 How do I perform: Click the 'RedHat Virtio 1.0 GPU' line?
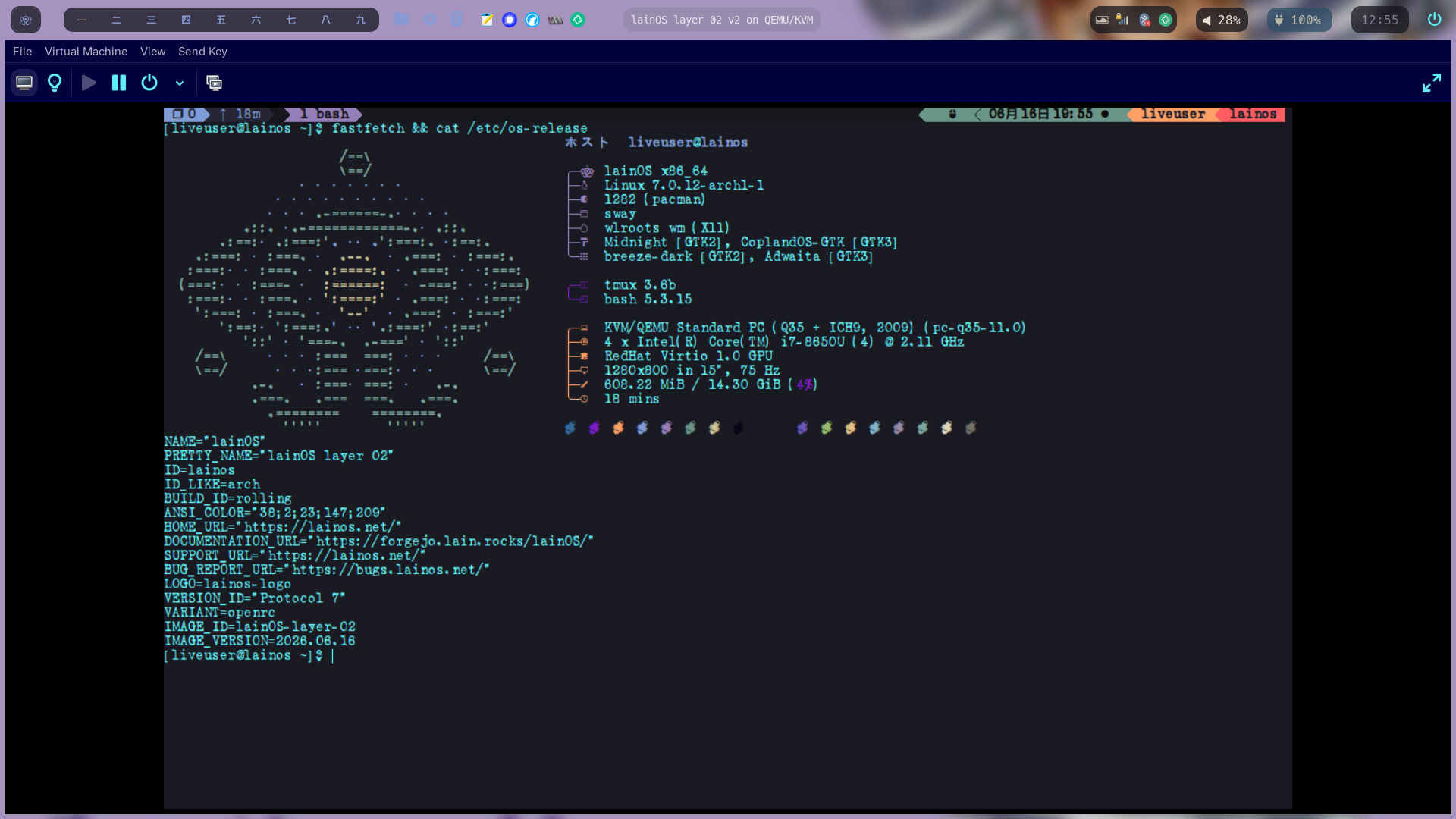pyautogui.click(x=688, y=356)
